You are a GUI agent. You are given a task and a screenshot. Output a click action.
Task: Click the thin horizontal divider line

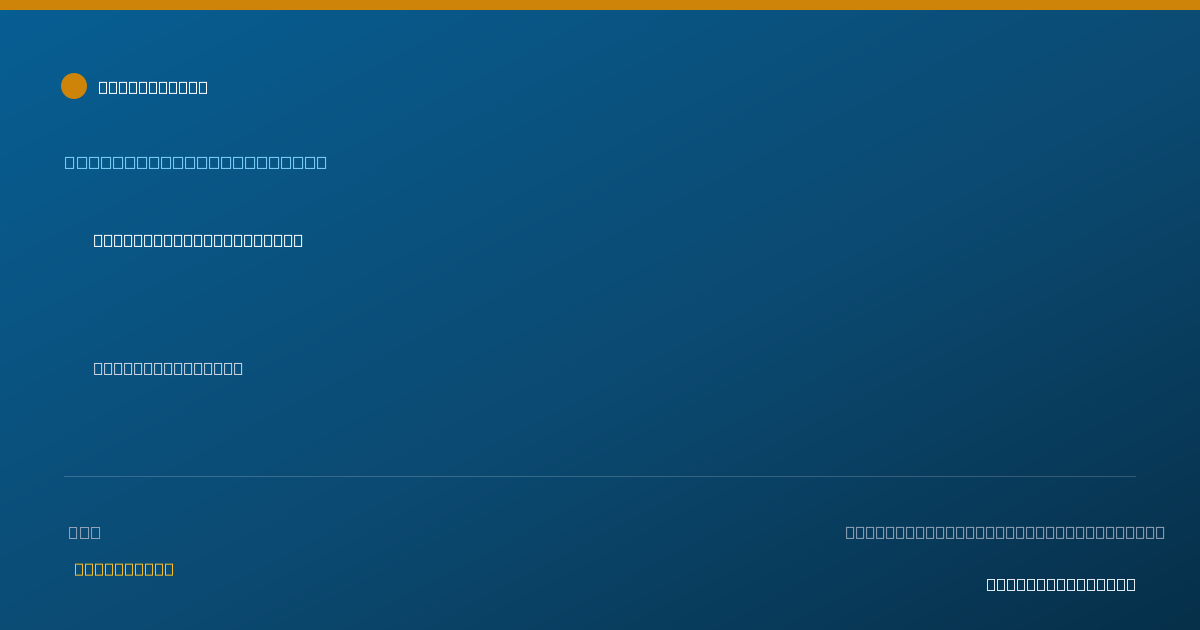click(600, 476)
